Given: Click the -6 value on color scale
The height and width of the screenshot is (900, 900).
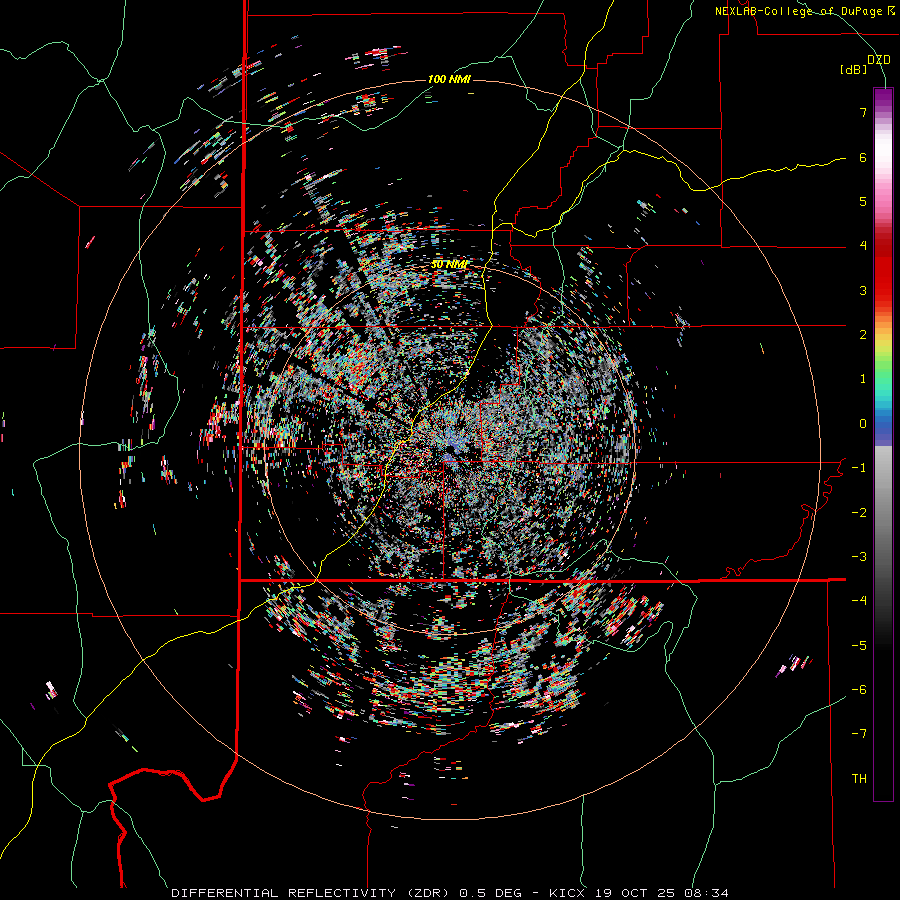Looking at the screenshot, I should click(x=859, y=689).
